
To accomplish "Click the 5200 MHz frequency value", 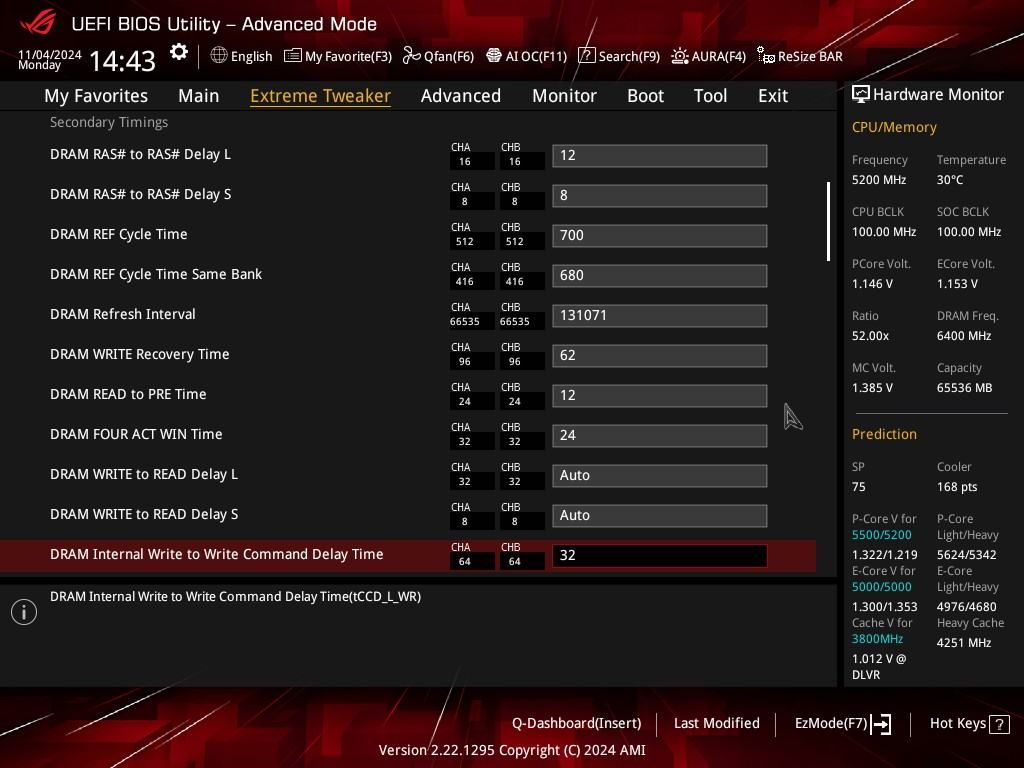I will [x=879, y=180].
